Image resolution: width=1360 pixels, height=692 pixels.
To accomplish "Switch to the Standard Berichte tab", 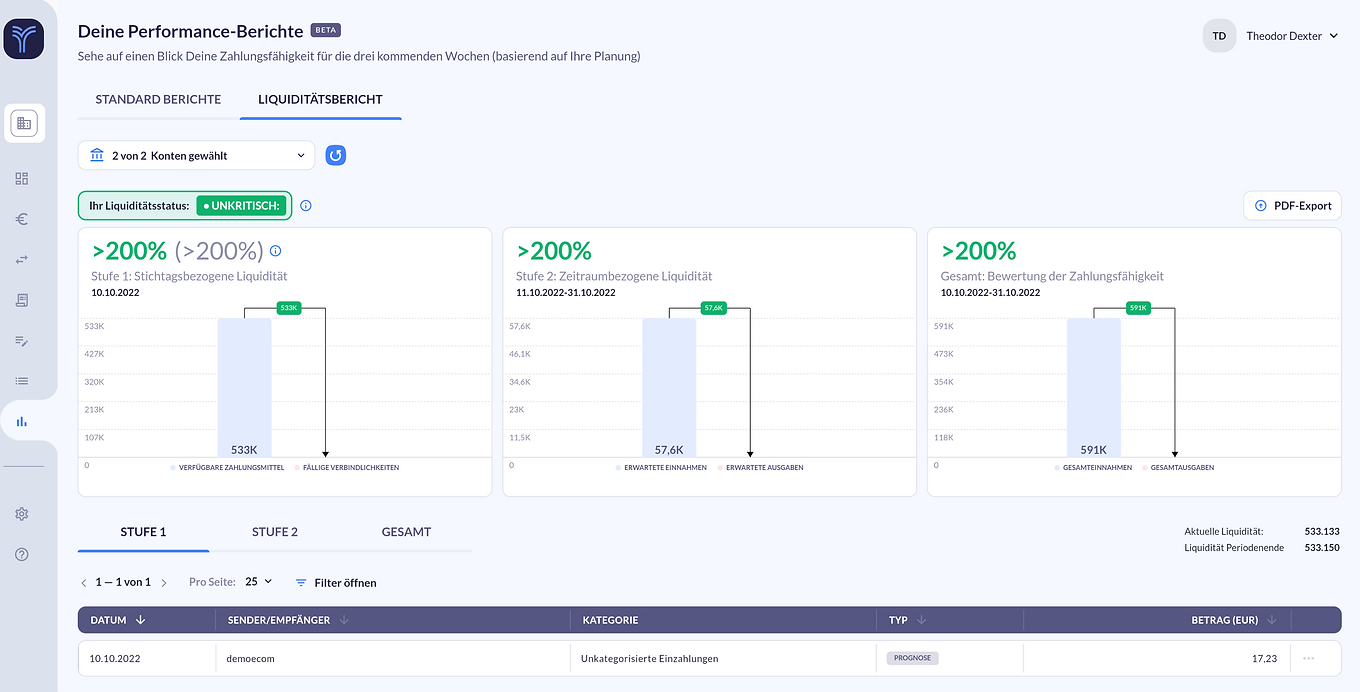I will pyautogui.click(x=158, y=100).
